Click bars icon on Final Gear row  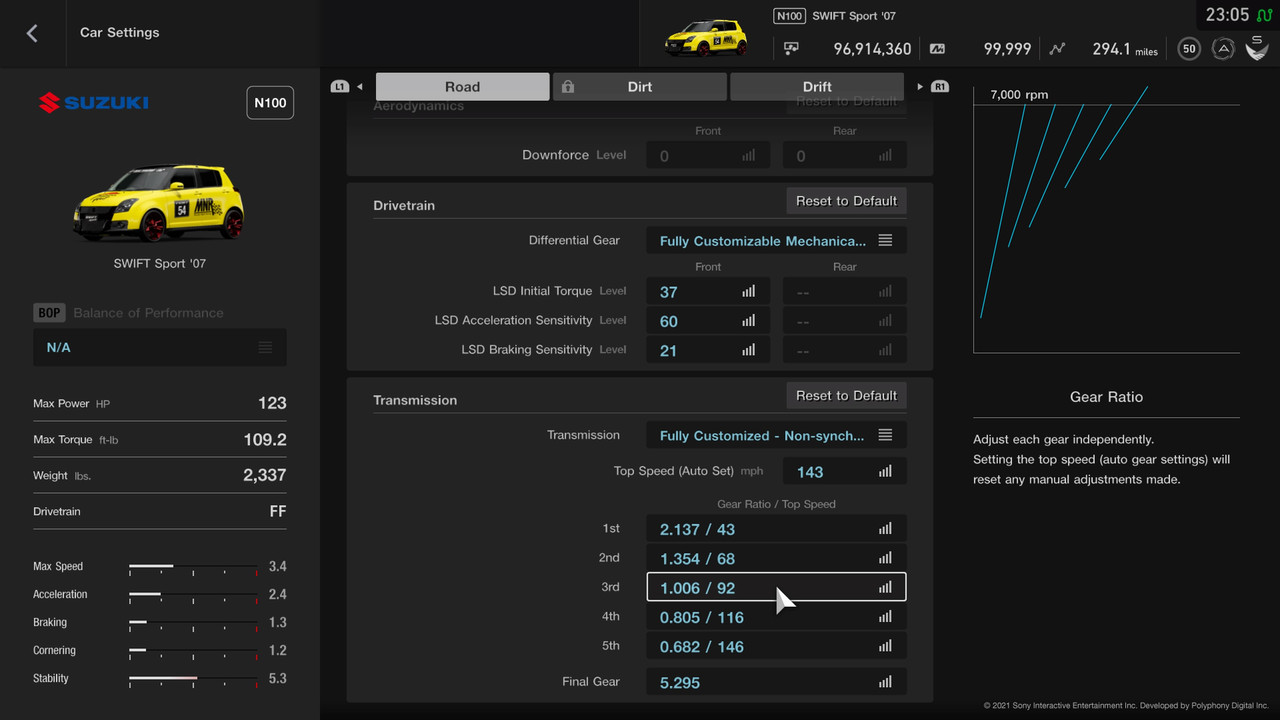coord(885,682)
